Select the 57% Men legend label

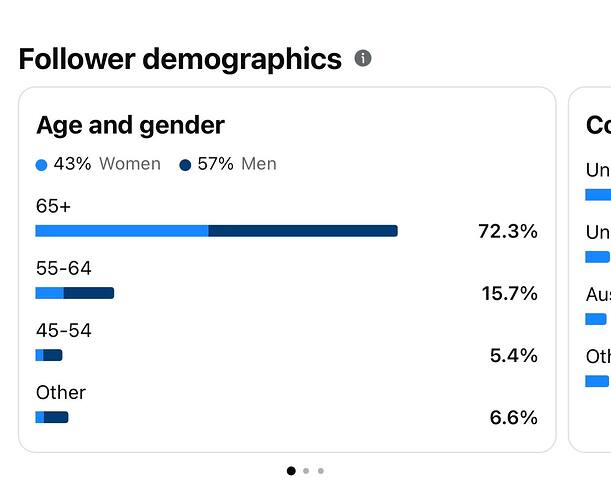[237, 164]
